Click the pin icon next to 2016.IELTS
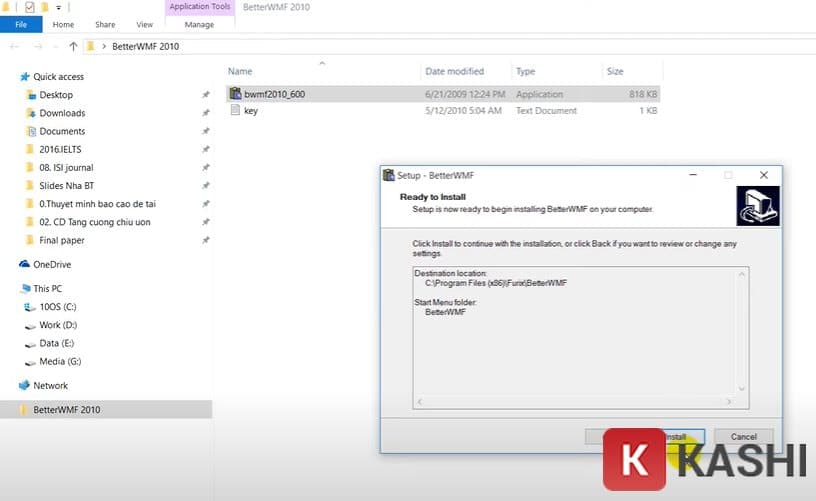 pyautogui.click(x=206, y=149)
